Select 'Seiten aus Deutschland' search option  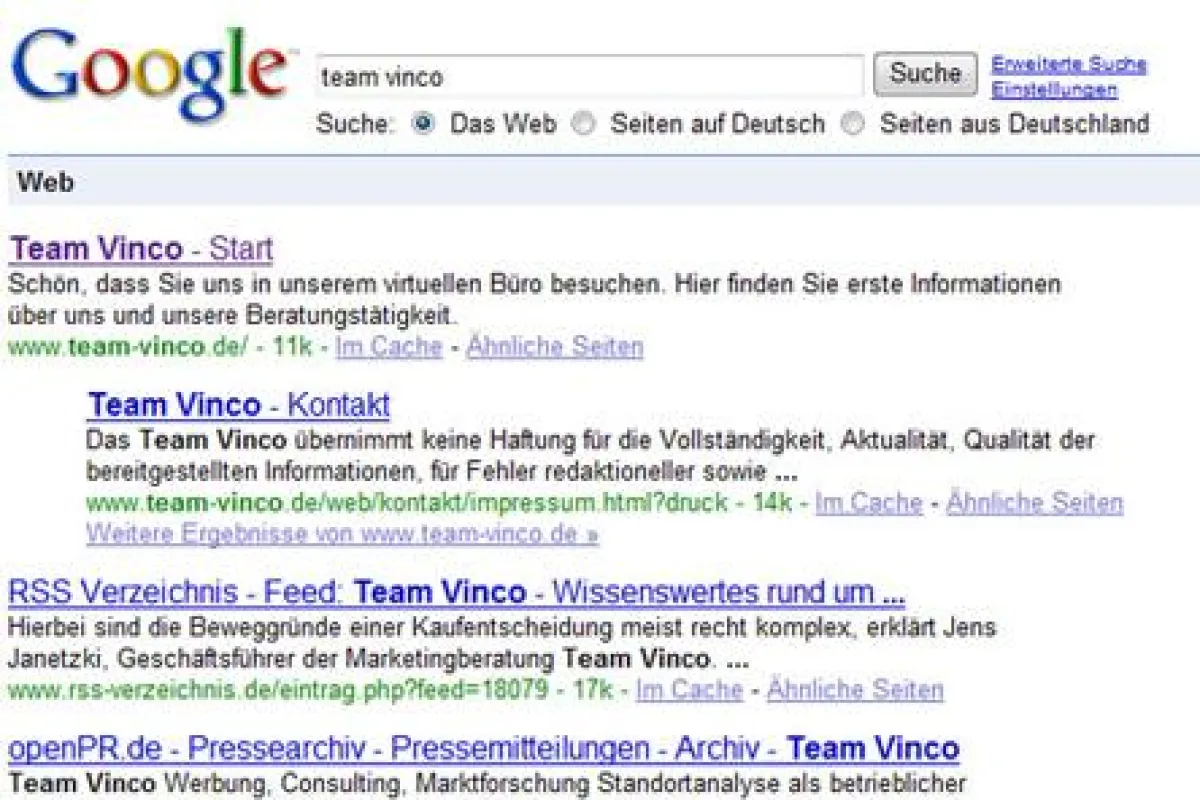tap(853, 124)
